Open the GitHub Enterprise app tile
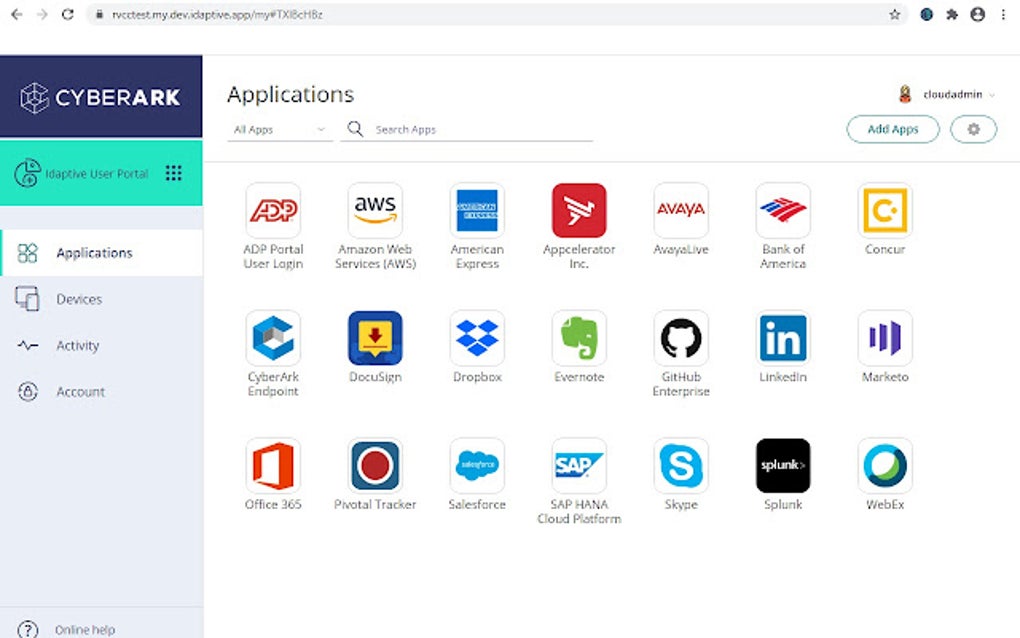Image resolution: width=1020 pixels, height=638 pixels. click(x=680, y=338)
